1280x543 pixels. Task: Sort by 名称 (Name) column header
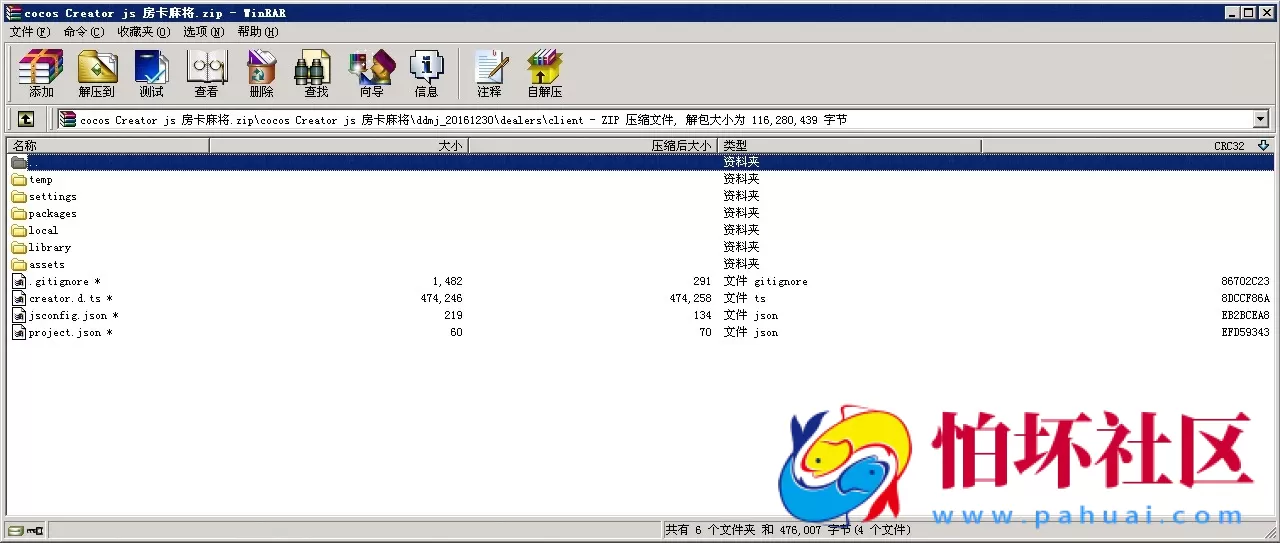pos(108,146)
